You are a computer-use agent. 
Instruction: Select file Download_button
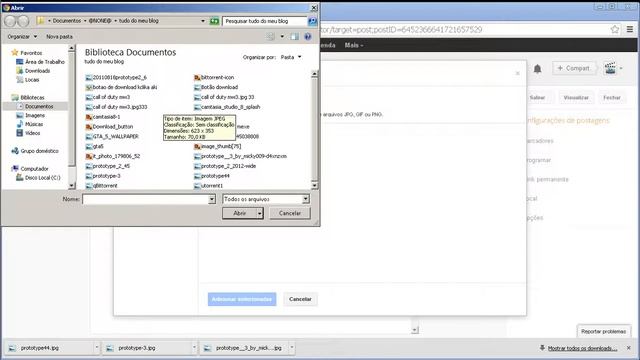click(109, 127)
